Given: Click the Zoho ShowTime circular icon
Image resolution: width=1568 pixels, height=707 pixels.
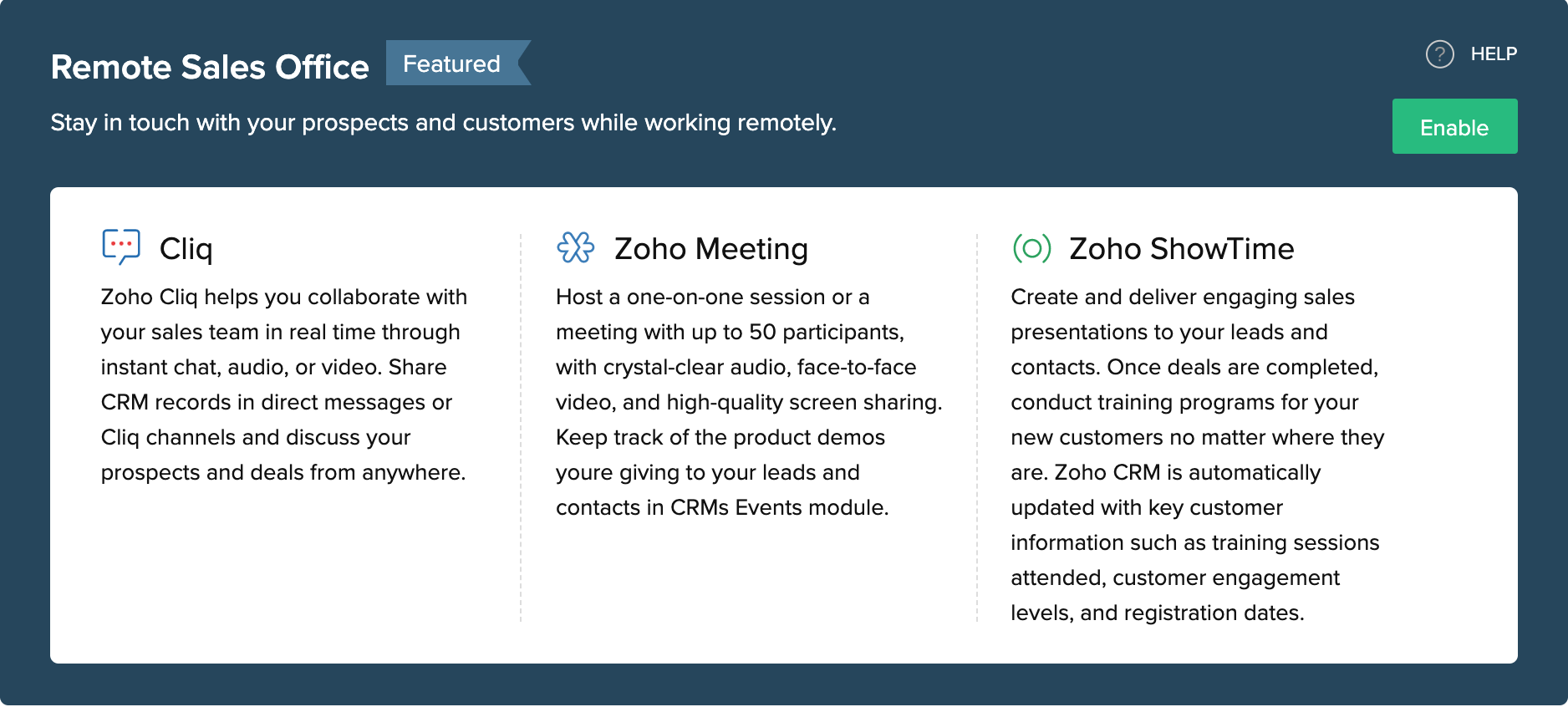Looking at the screenshot, I should pyautogui.click(x=1031, y=248).
